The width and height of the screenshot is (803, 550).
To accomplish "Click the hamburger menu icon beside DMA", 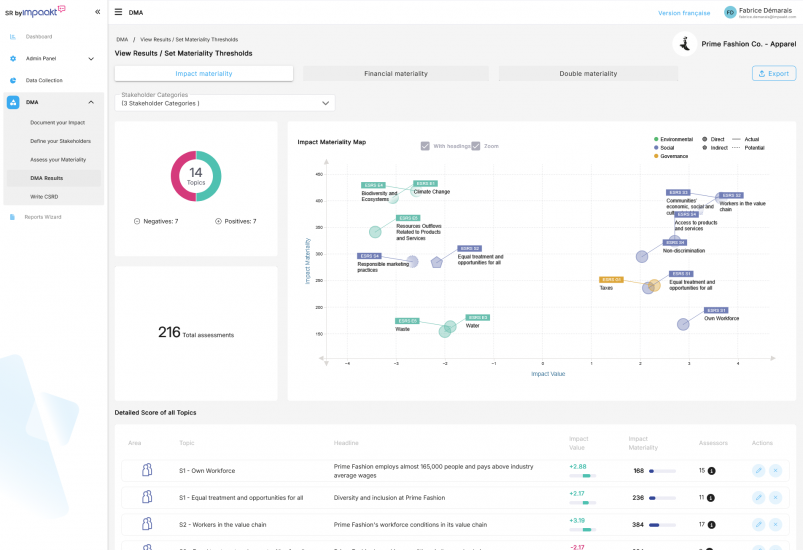I will point(119,12).
